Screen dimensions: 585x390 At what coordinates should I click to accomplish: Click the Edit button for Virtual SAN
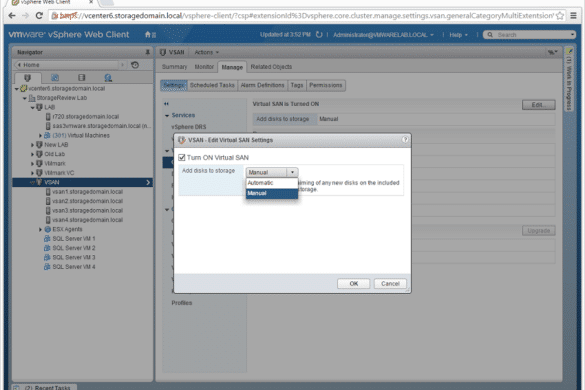coord(539,105)
